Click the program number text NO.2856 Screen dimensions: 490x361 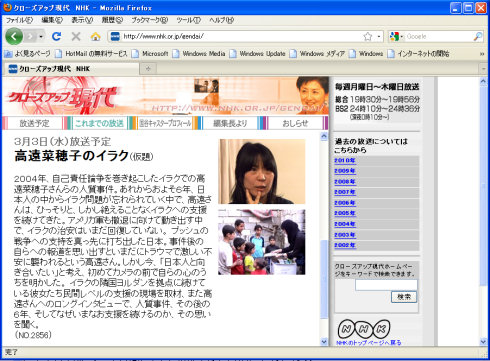click(x=33, y=335)
